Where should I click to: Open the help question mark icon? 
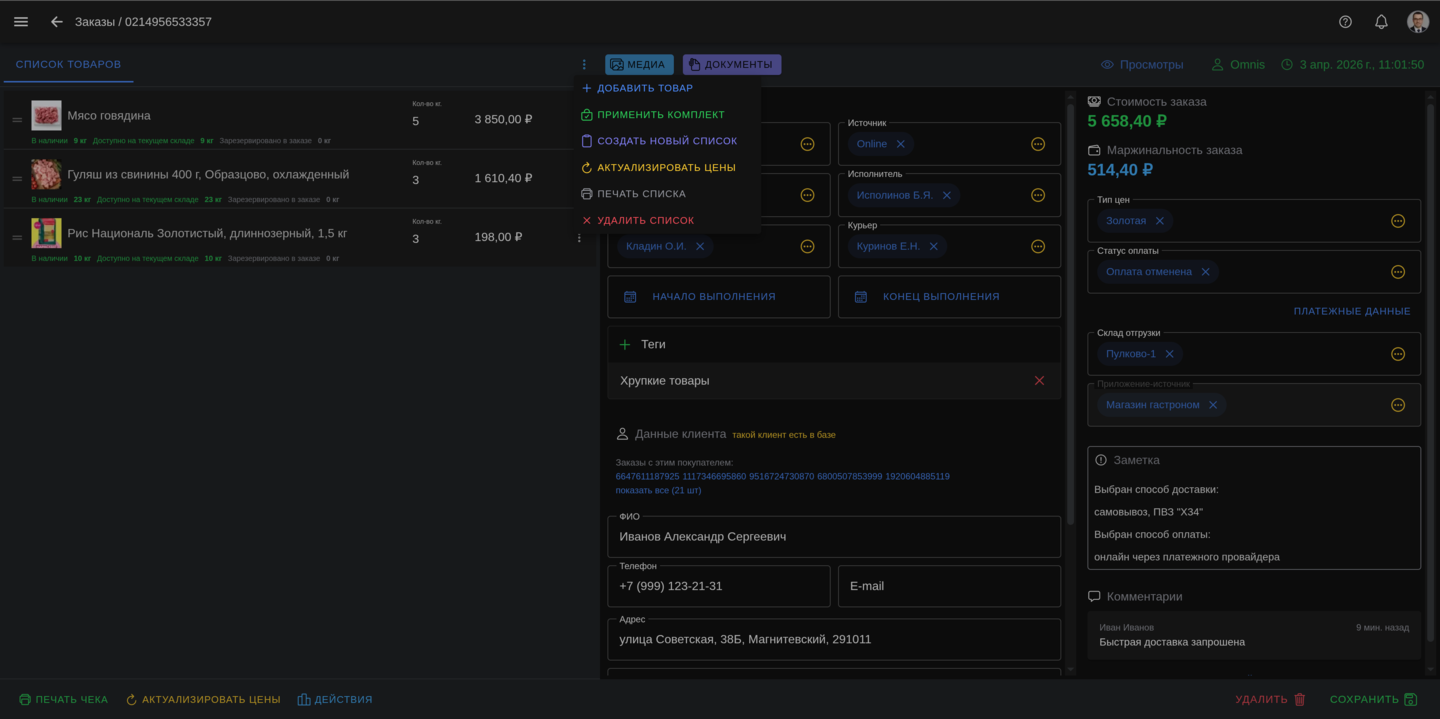click(x=1345, y=22)
